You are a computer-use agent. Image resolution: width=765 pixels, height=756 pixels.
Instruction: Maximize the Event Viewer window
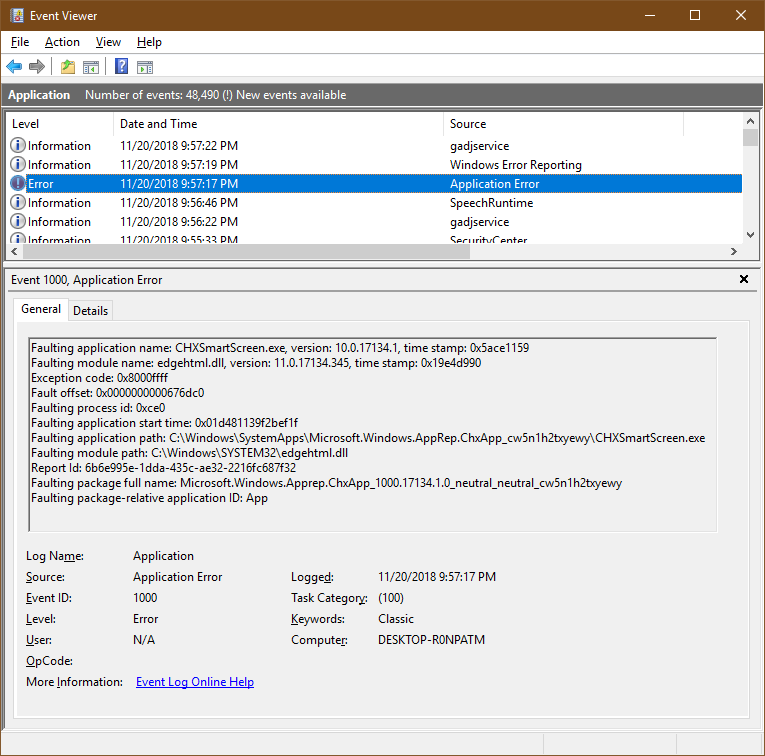[x=695, y=15]
